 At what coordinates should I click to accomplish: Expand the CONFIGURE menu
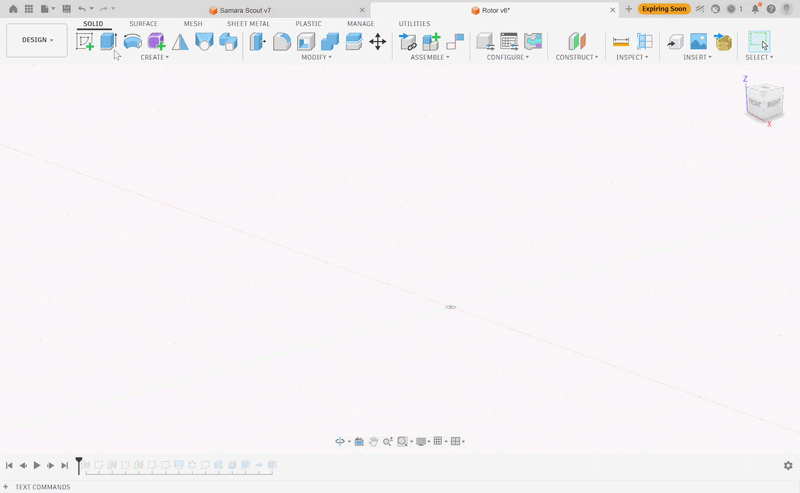click(508, 57)
